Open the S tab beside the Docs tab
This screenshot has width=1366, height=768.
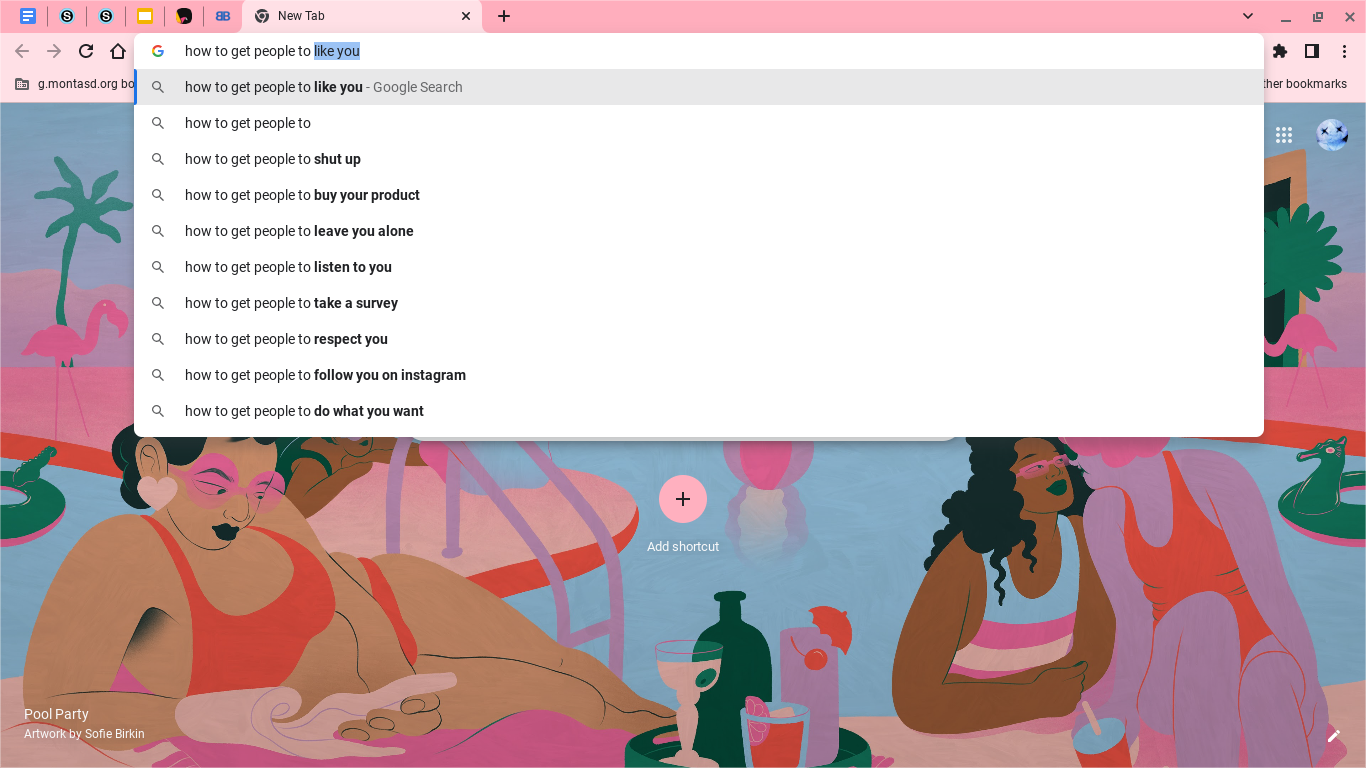click(x=67, y=16)
